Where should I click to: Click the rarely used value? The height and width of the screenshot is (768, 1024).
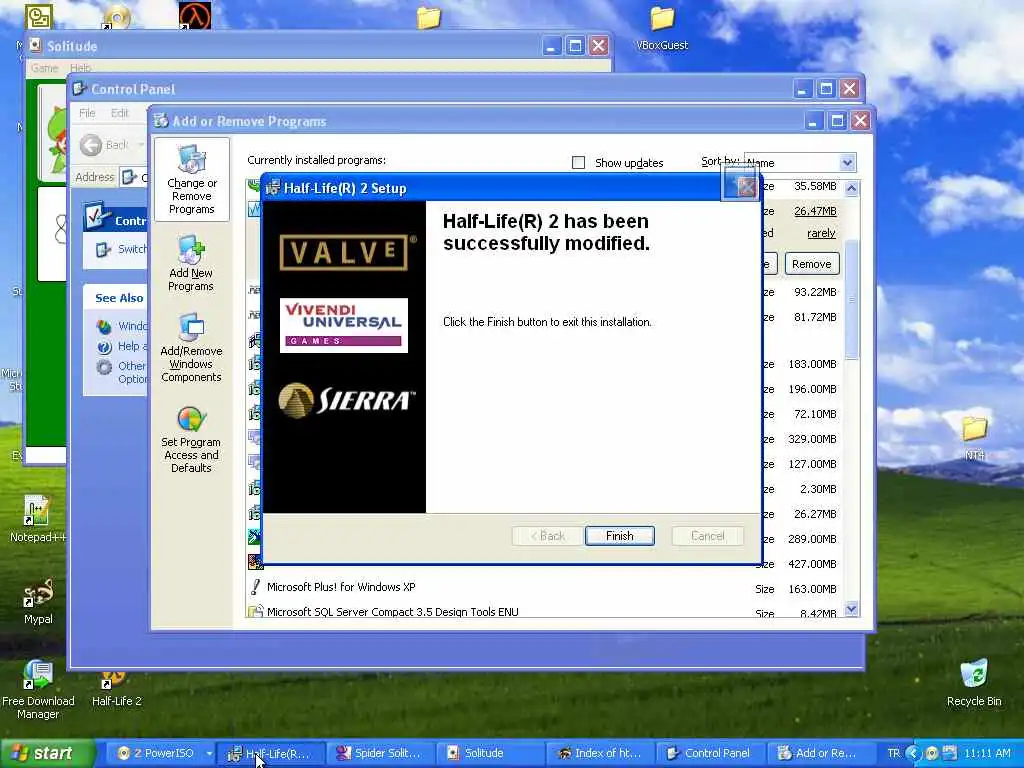[821, 233]
